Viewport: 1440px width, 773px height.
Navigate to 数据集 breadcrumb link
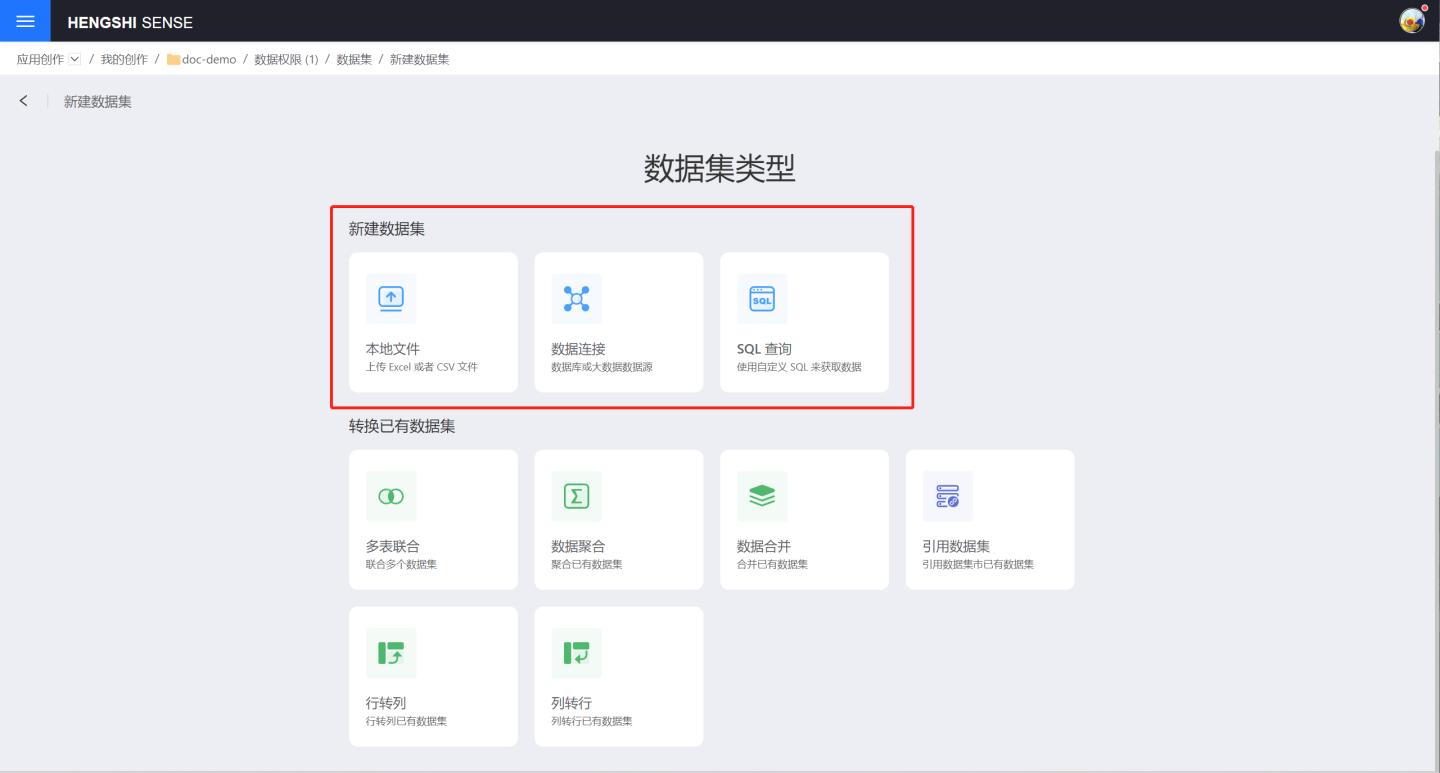click(x=354, y=59)
